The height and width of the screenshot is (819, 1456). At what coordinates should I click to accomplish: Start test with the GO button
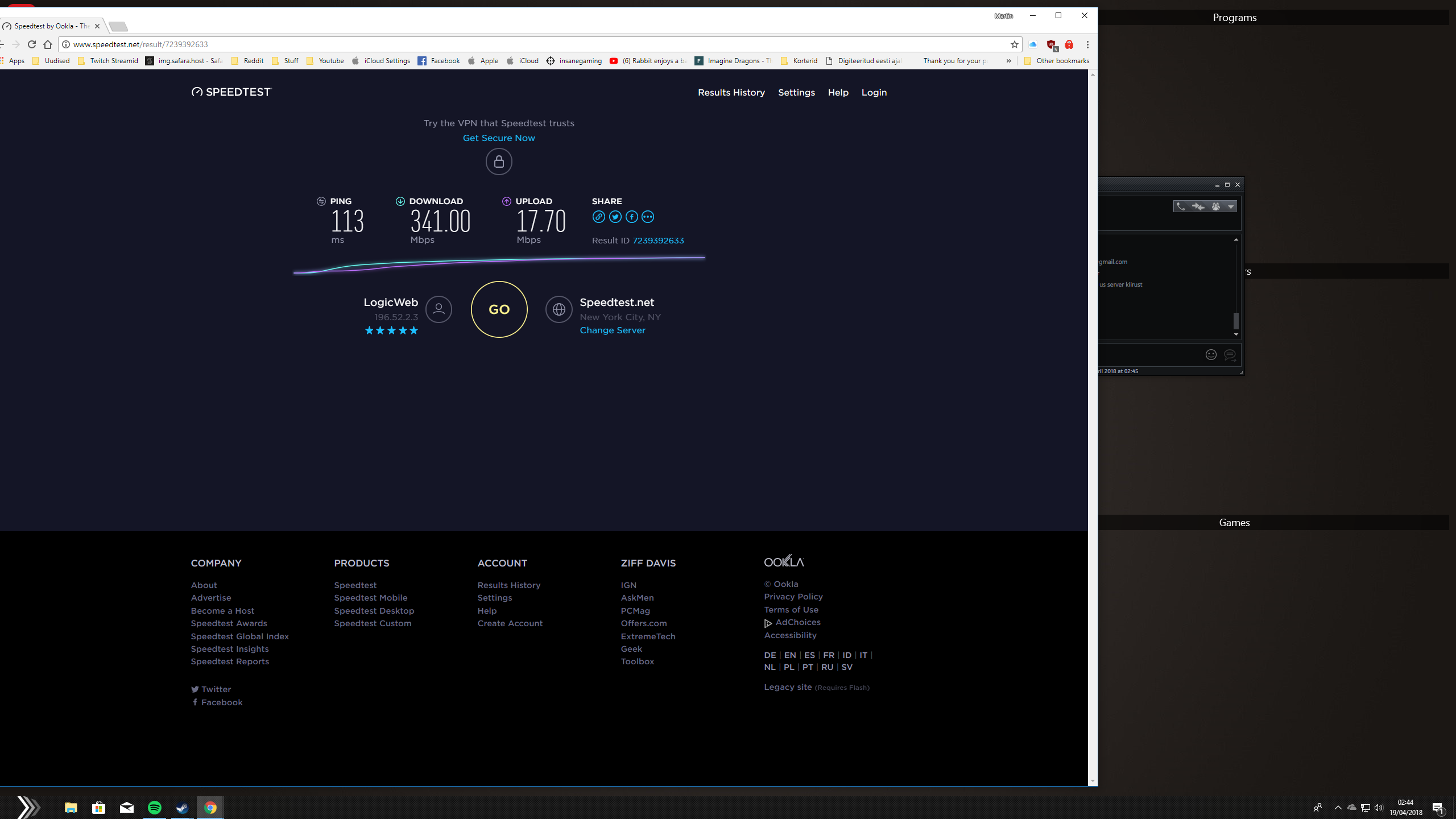click(x=499, y=309)
